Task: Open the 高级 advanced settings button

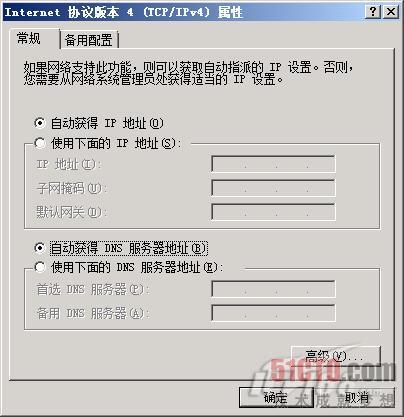Action: pyautogui.click(x=336, y=356)
